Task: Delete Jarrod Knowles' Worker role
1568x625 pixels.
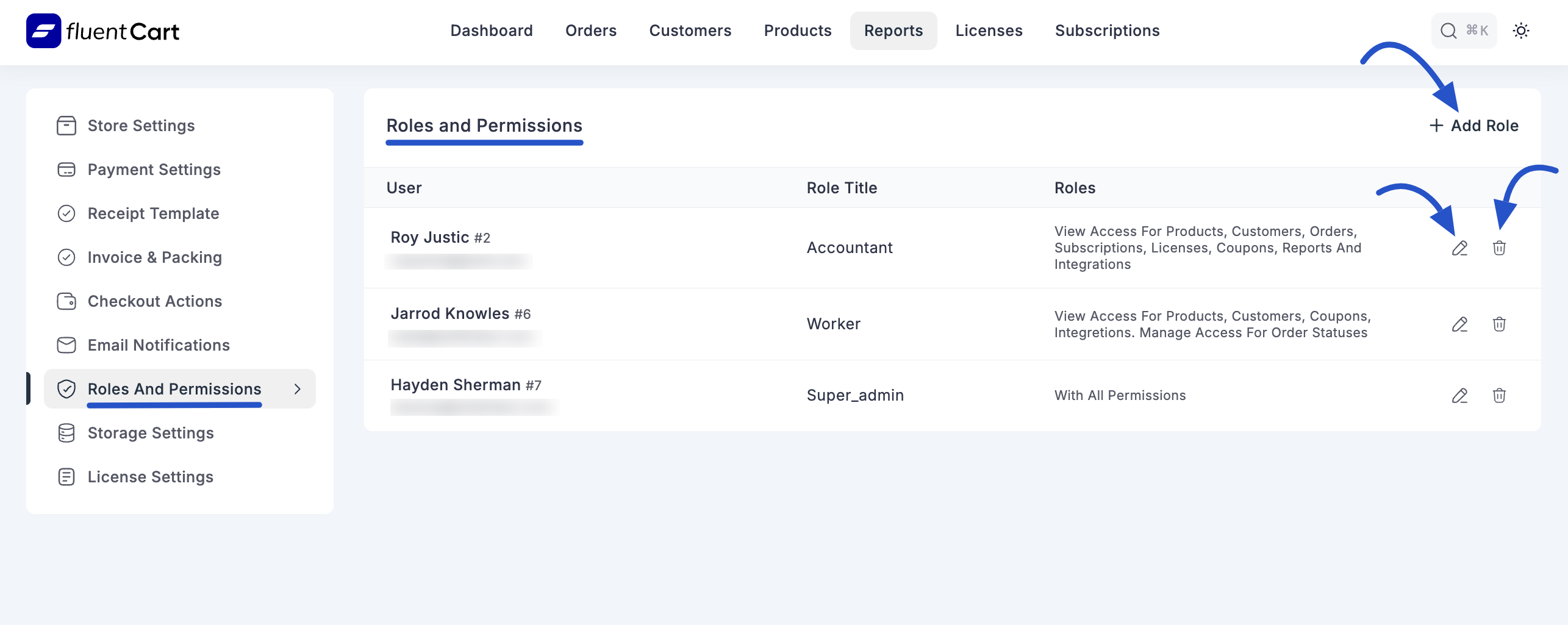Action: [1500, 324]
